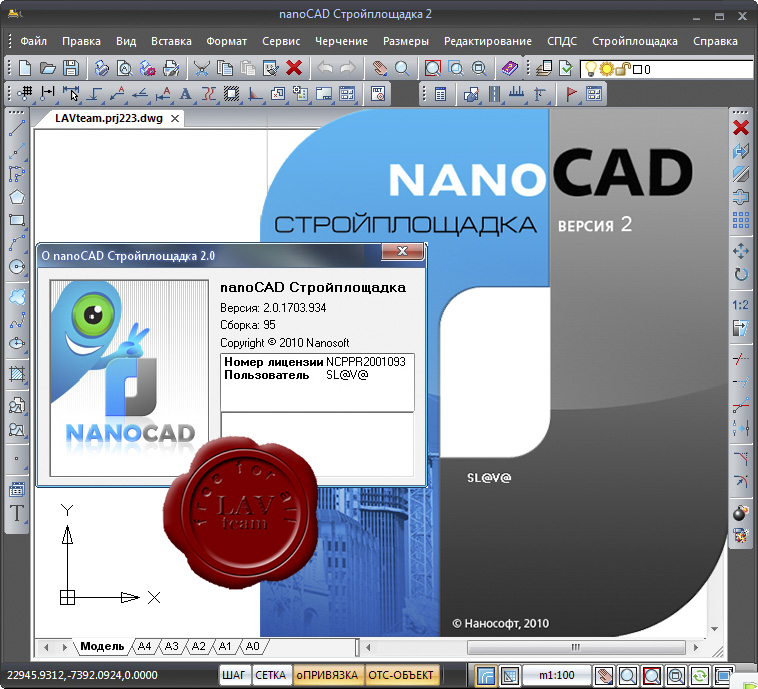This screenshot has height=689, width=758.
Task: Cut selection with the scissors icon
Action: click(201, 68)
